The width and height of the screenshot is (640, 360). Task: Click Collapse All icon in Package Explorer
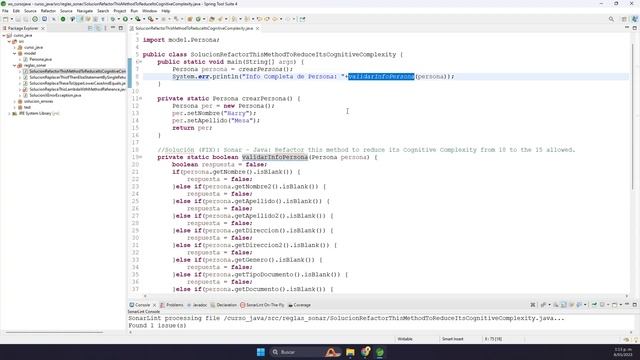pyautogui.click(x=90, y=28)
